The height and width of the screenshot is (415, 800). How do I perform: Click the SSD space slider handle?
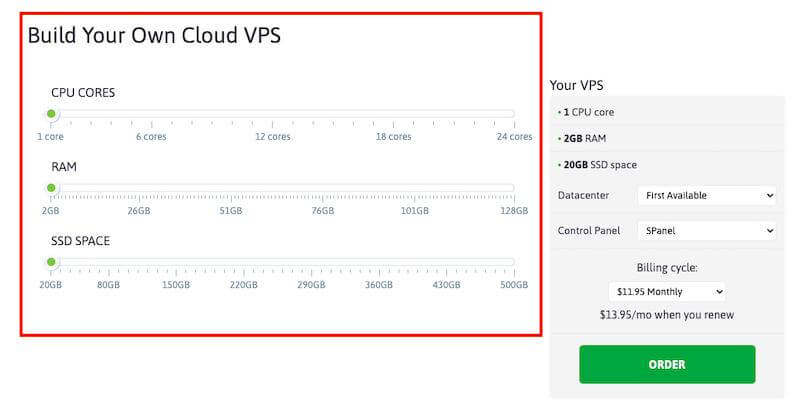point(51,262)
